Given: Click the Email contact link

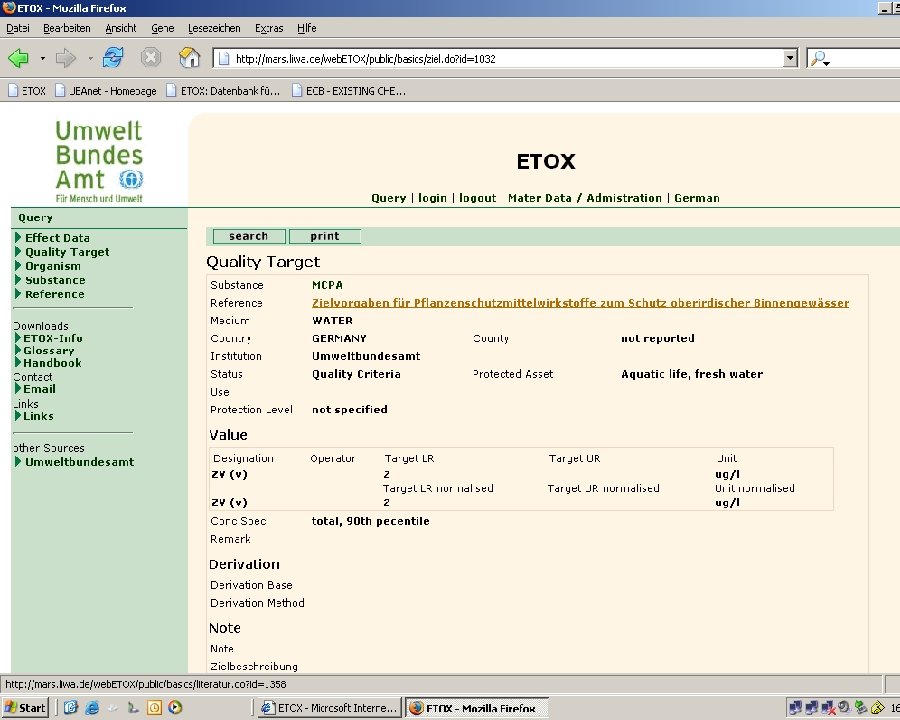Looking at the screenshot, I should click(x=40, y=389).
